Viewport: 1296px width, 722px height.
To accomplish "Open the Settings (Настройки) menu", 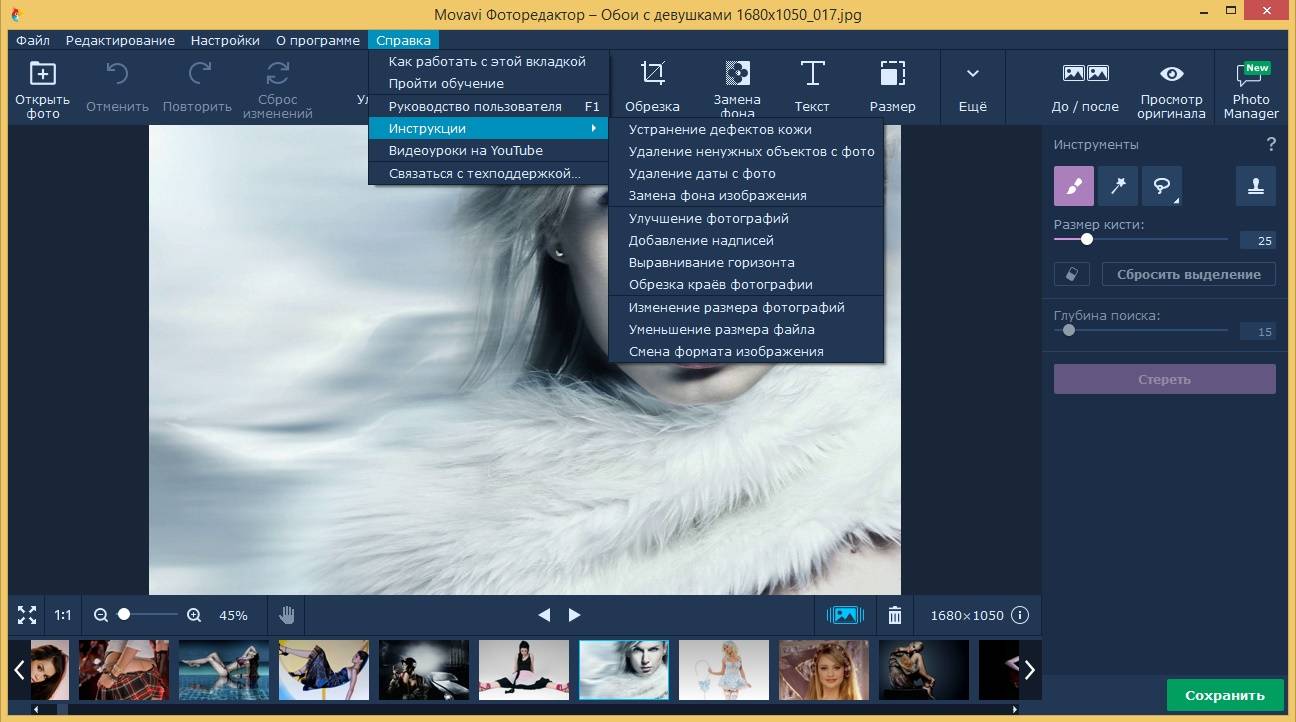I will pyautogui.click(x=225, y=40).
